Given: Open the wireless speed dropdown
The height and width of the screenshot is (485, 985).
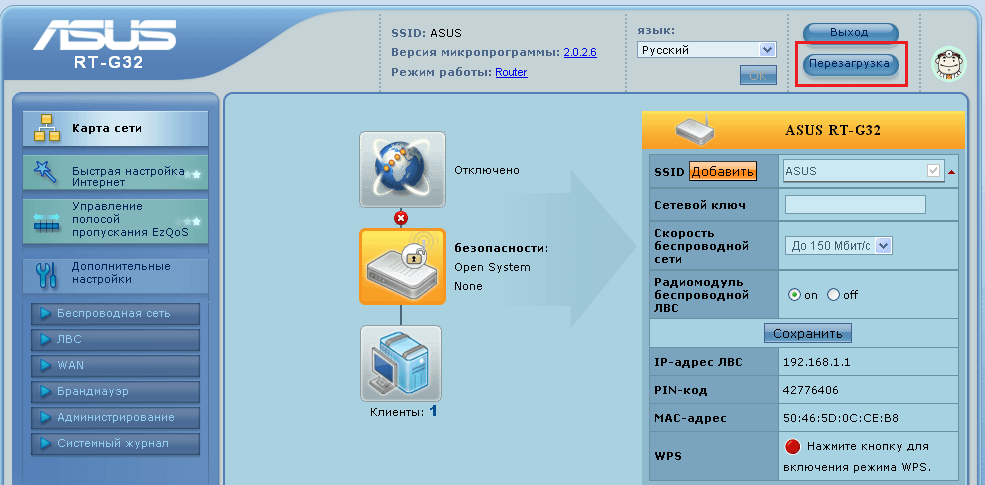Looking at the screenshot, I should point(839,246).
